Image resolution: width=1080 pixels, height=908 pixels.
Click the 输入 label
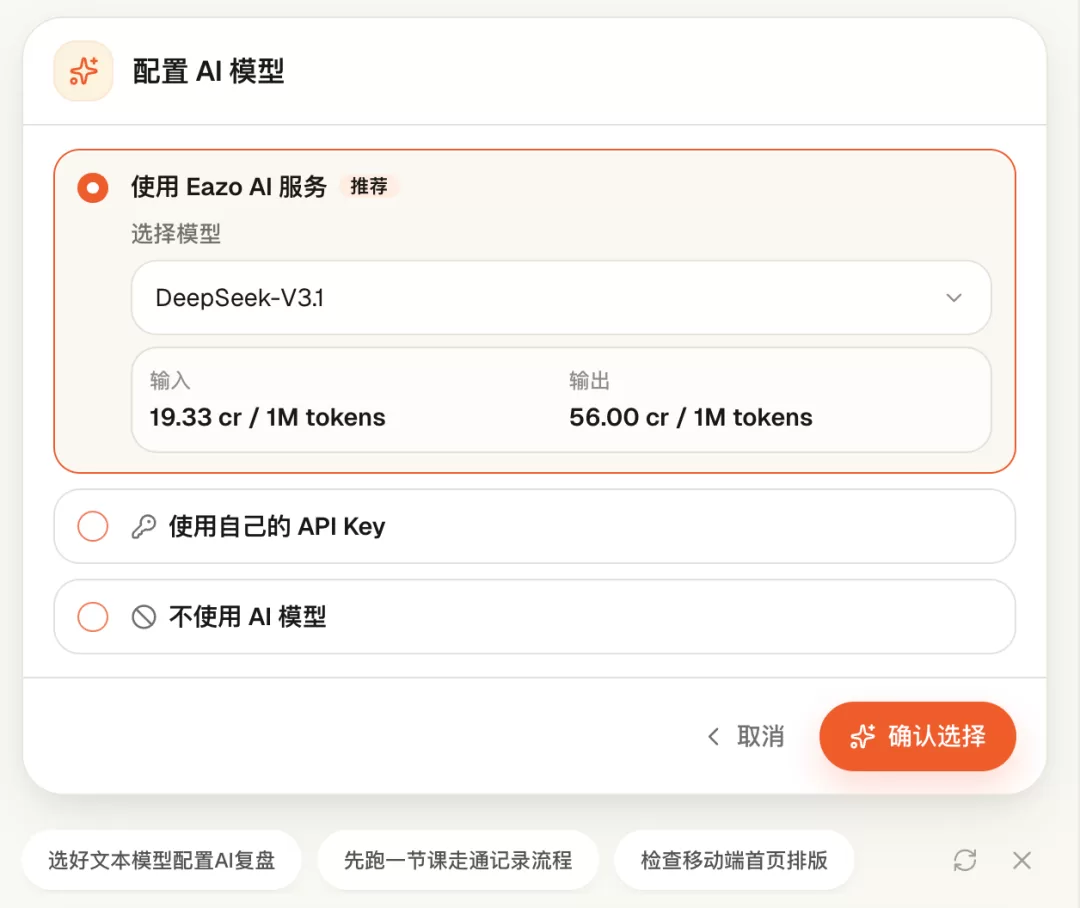(x=170, y=380)
